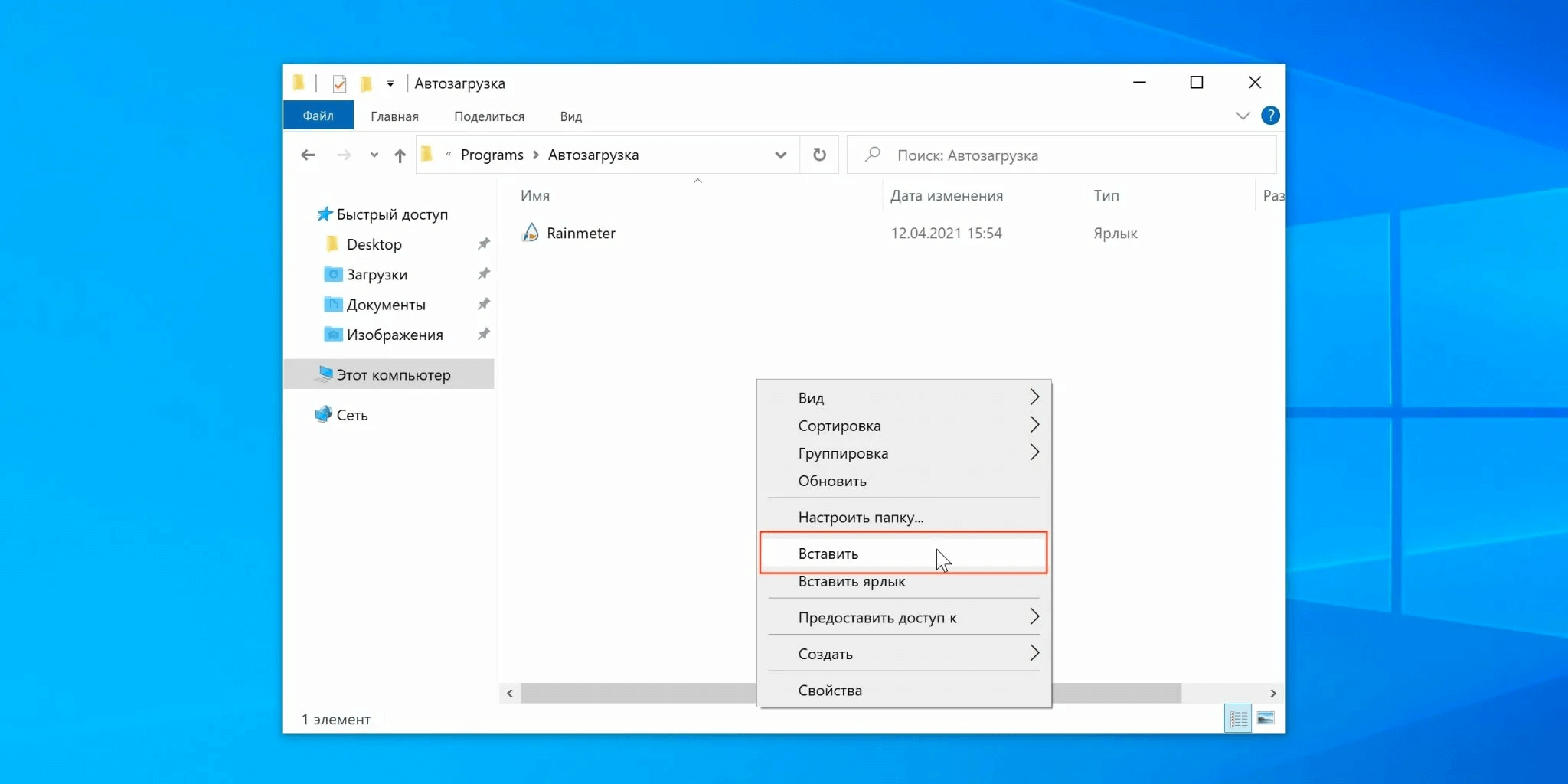Click the Properties checkmark icon in title bar
The image size is (1568, 784).
tap(339, 83)
